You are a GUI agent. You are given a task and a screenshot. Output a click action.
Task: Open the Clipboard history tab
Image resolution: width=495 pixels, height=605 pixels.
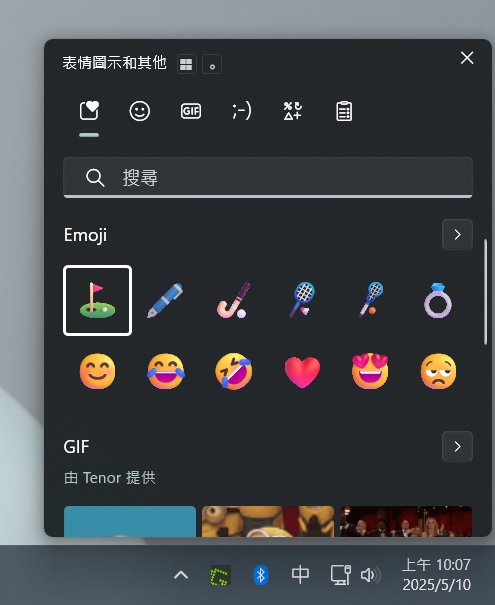[344, 111]
